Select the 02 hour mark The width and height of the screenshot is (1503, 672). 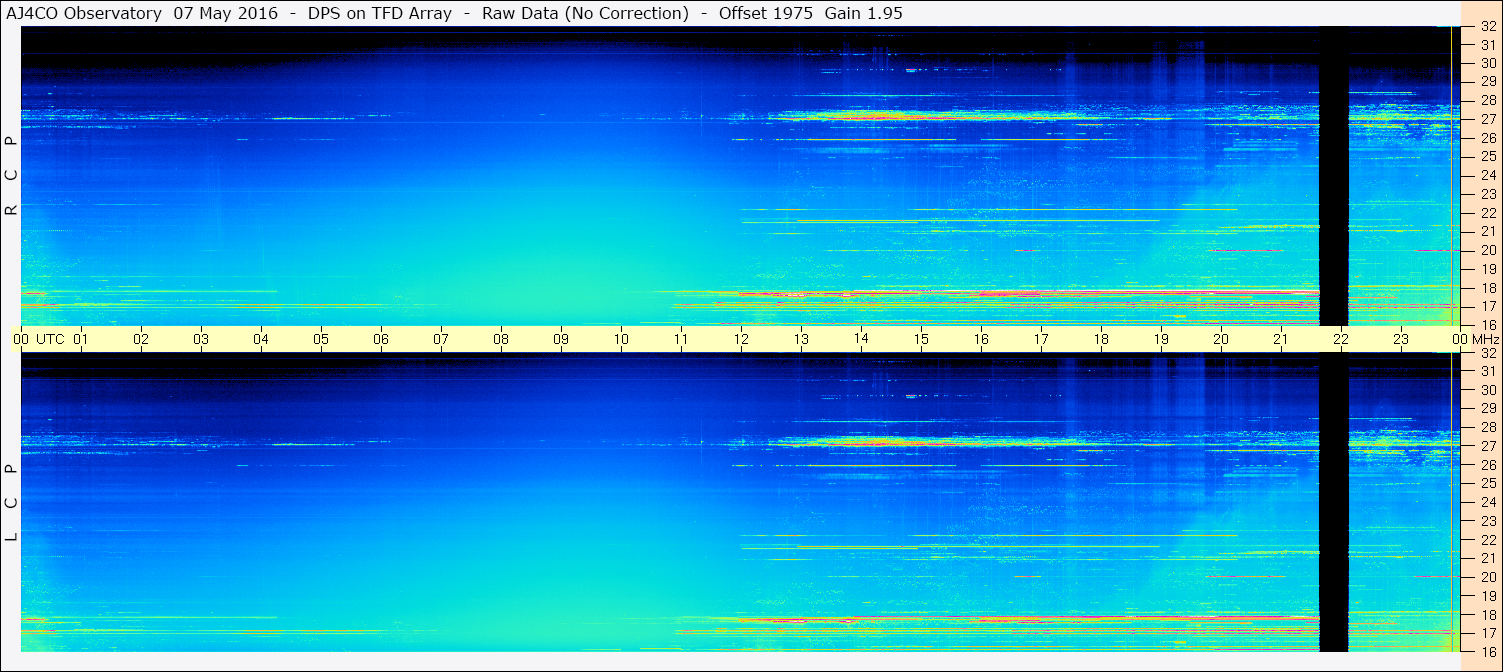point(141,339)
